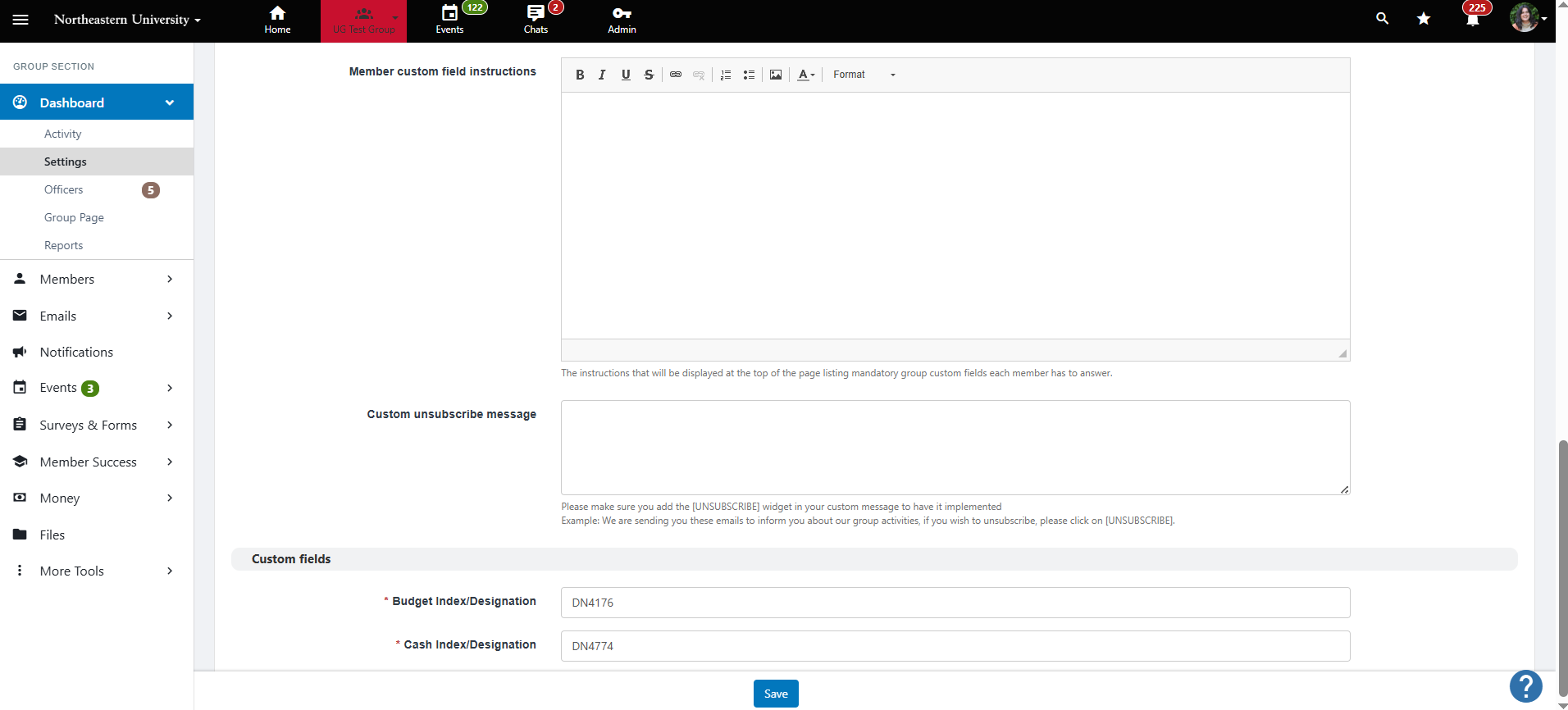Image resolution: width=1568 pixels, height=710 pixels.
Task: Click the Budget Index/Designation field
Action: coord(955,603)
